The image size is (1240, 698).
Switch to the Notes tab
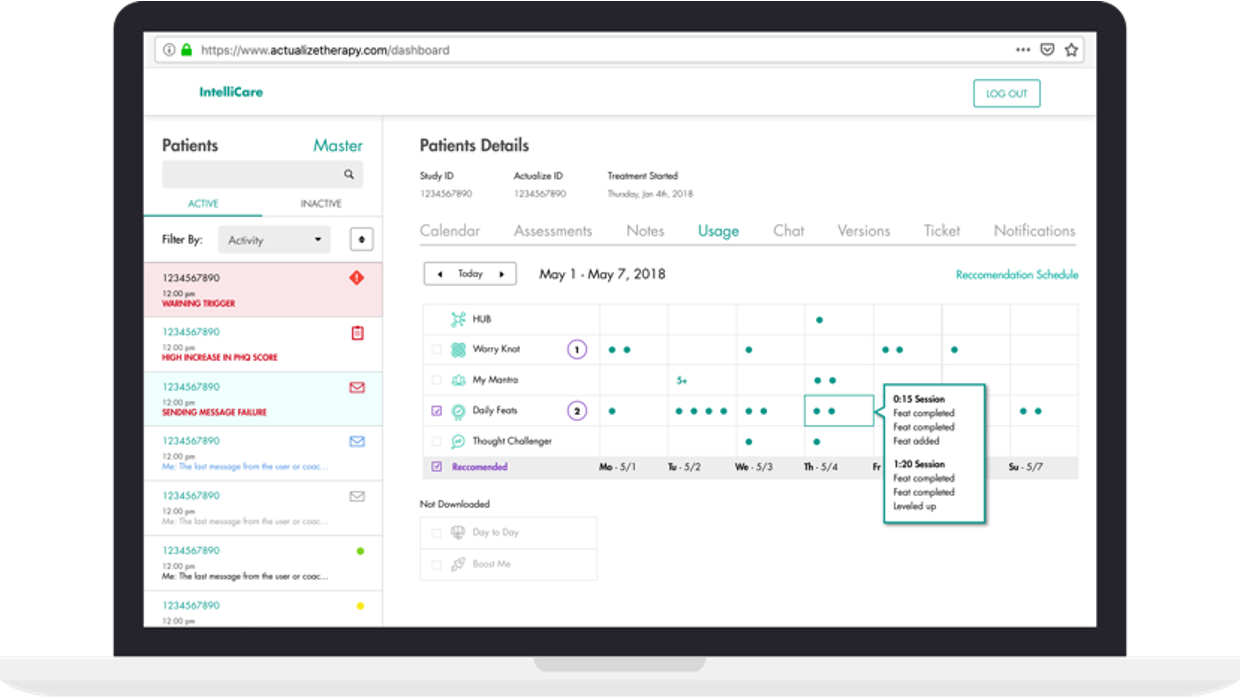coord(645,231)
